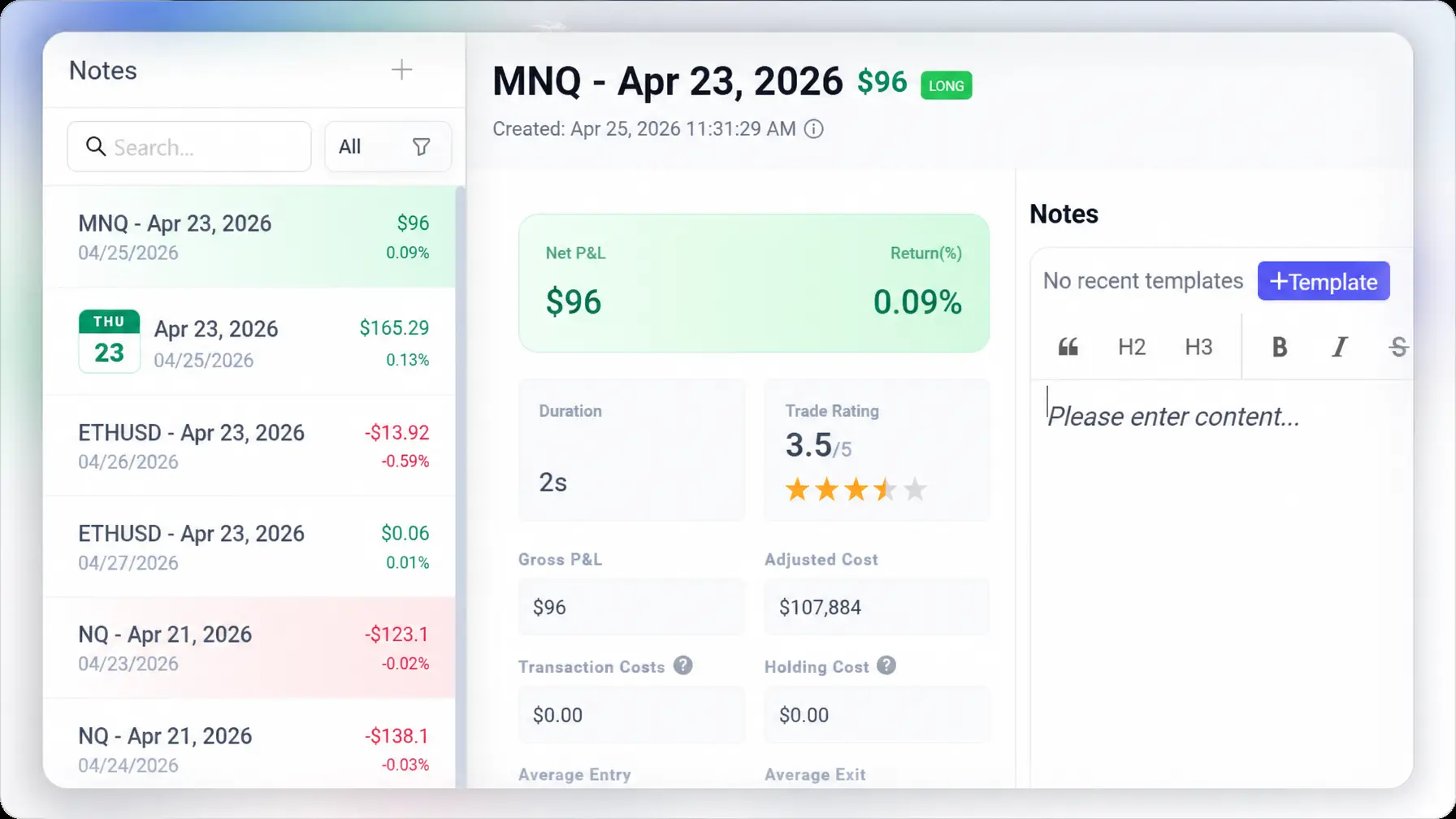Click the Average Exit label
The image size is (1456, 819).
tap(815, 774)
